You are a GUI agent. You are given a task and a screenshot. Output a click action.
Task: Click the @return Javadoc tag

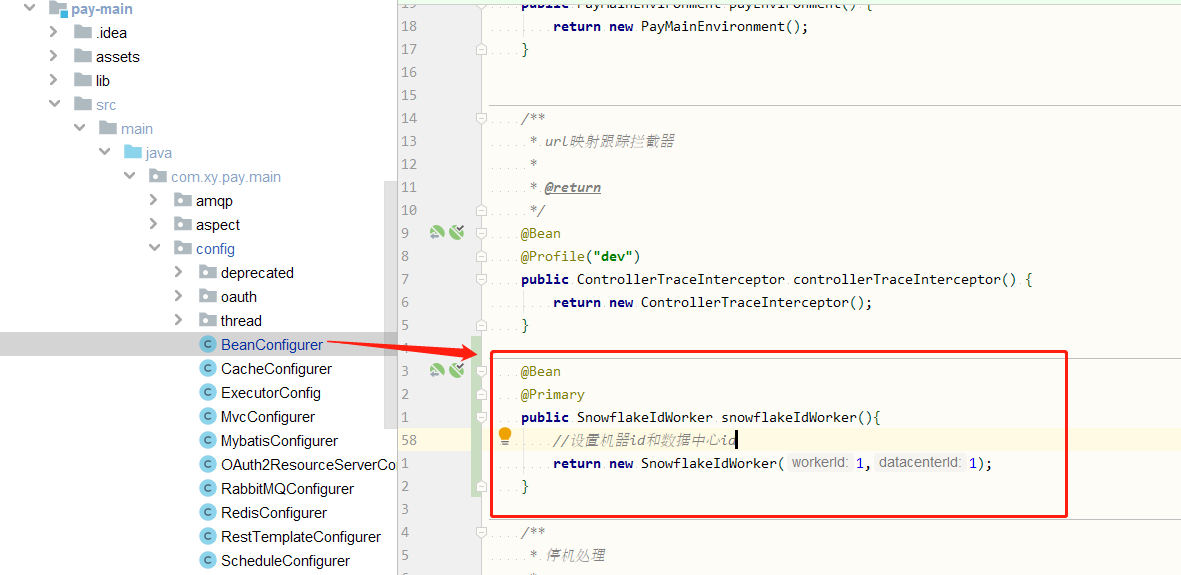point(572,187)
